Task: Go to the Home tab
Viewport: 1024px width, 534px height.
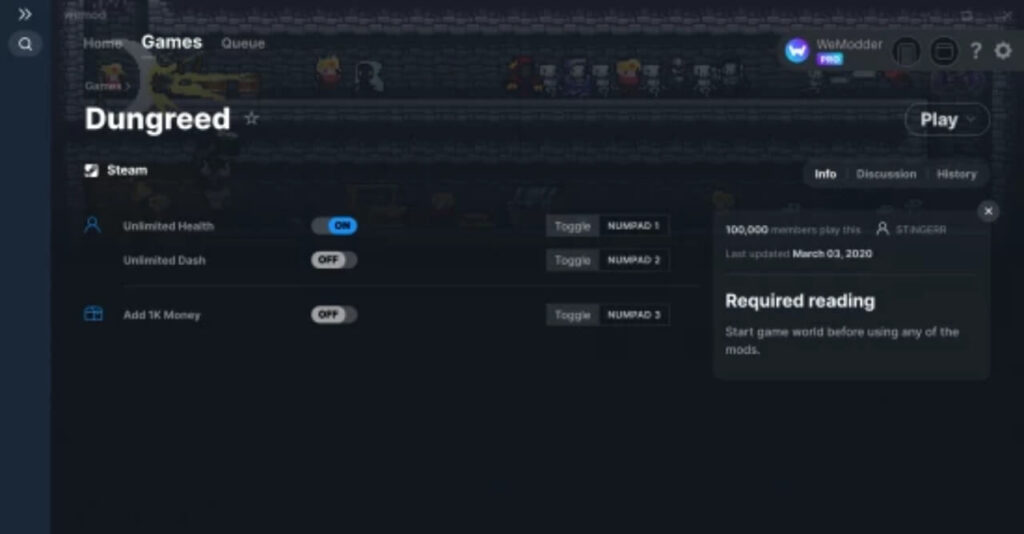Action: coord(103,43)
